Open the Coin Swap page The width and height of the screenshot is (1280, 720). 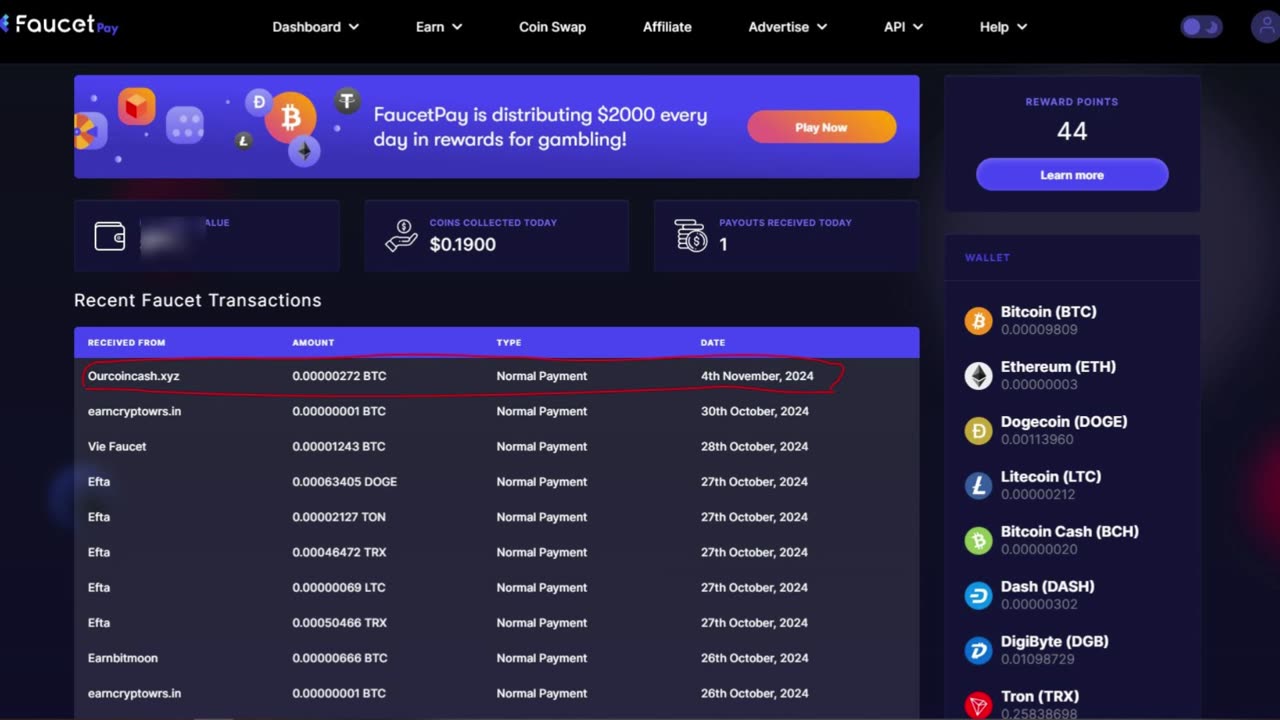pos(552,27)
